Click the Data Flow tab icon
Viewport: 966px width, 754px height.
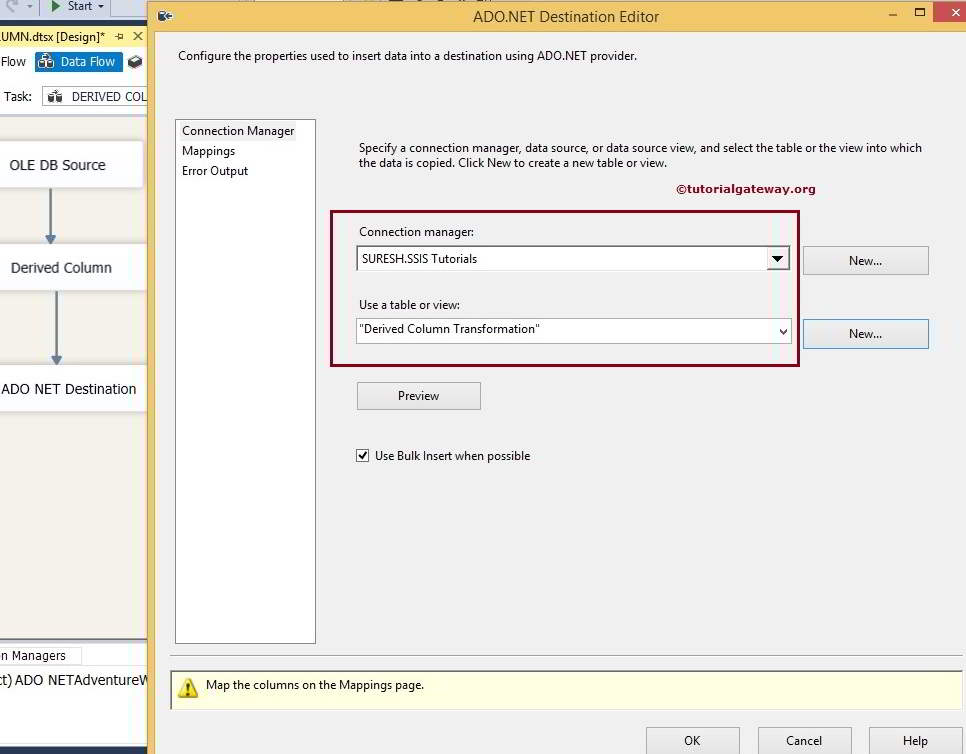45,62
